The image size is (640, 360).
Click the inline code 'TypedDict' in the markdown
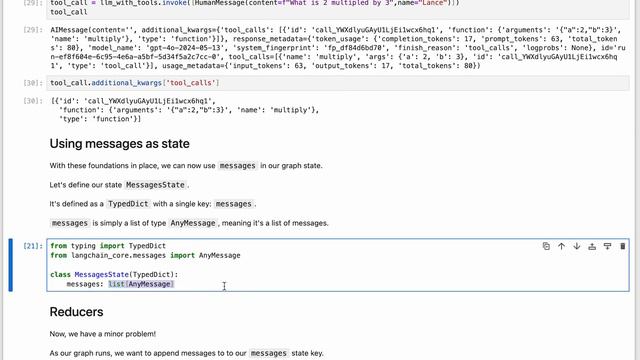pos(128,204)
